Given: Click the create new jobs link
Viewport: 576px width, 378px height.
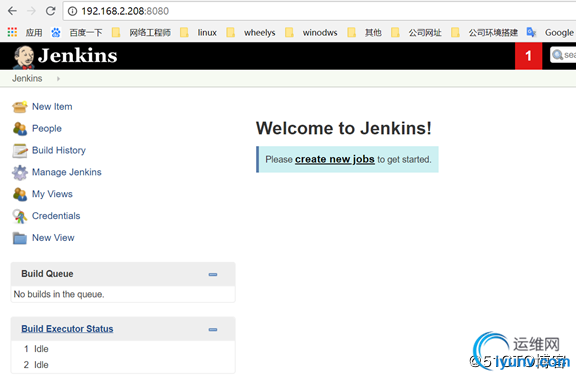Looking at the screenshot, I should [335, 159].
